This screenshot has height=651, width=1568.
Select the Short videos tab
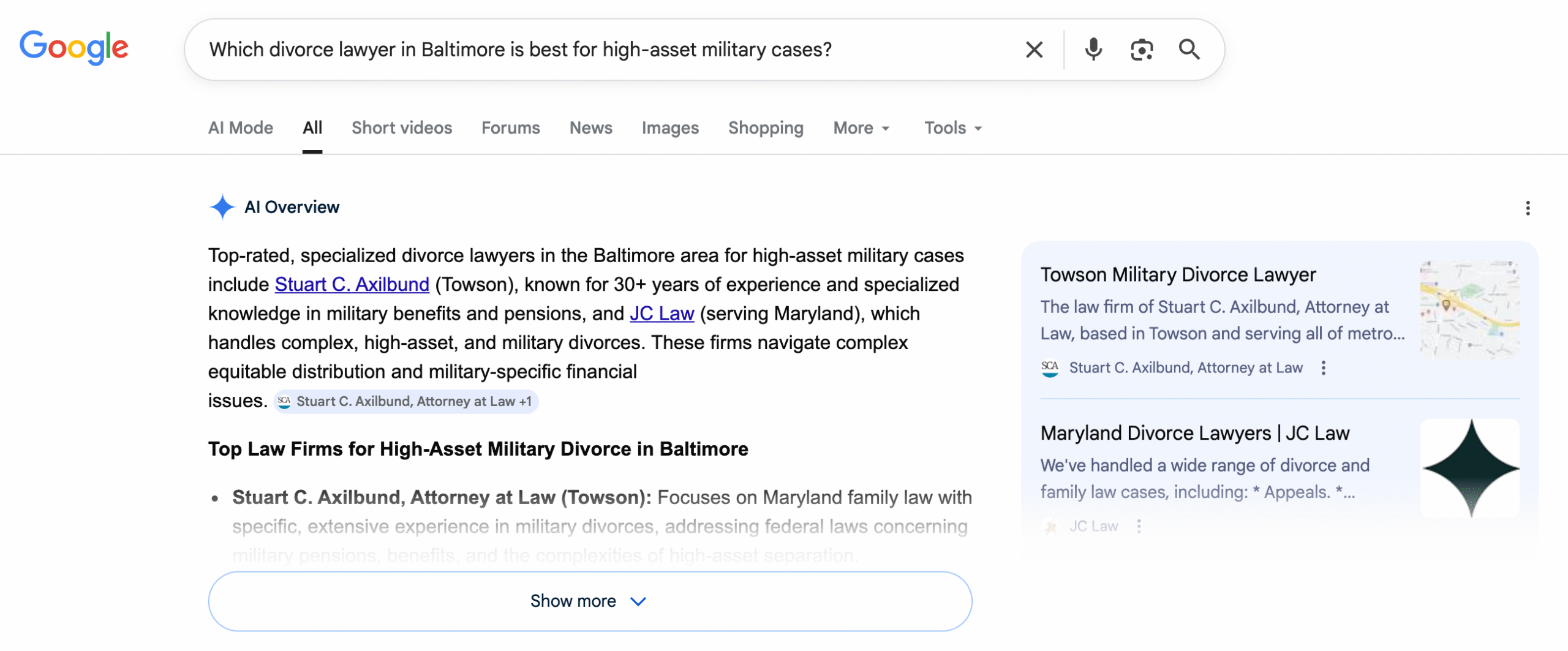tap(401, 128)
